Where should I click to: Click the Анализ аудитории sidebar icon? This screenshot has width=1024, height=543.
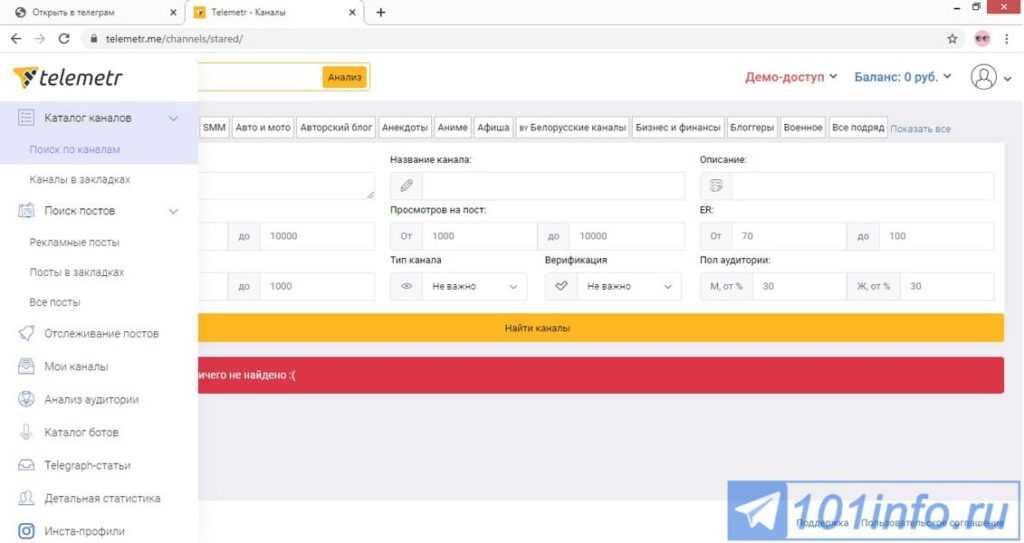click(x=27, y=399)
